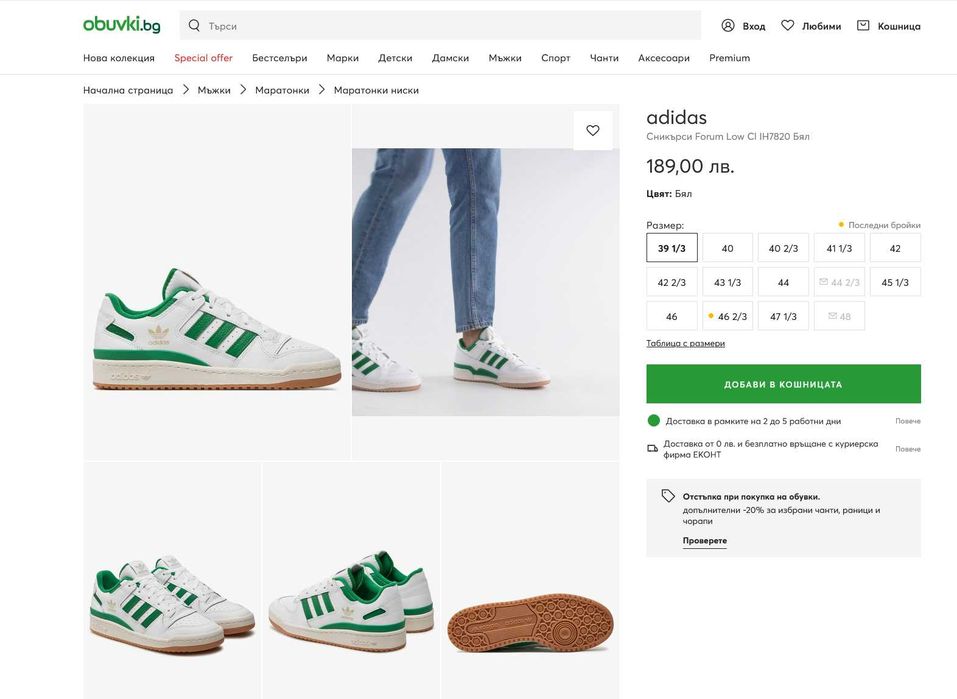Click the delivery truck icon

[653, 448]
